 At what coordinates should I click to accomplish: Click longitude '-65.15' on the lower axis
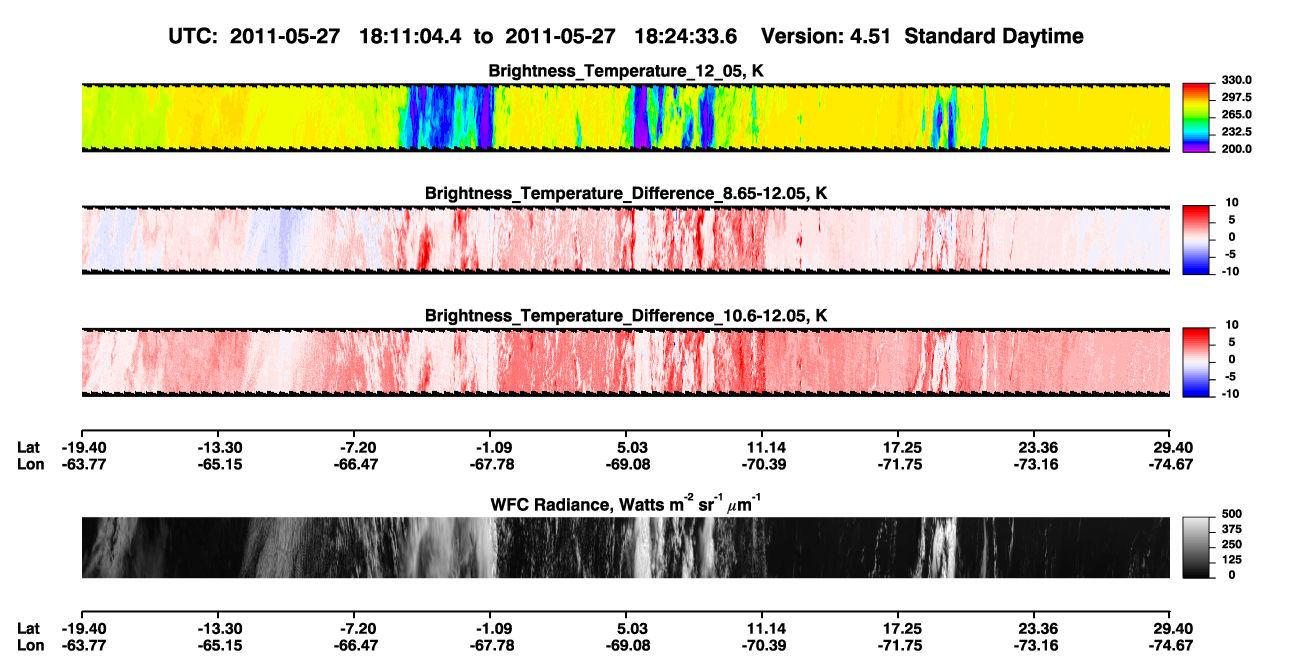pos(221,645)
